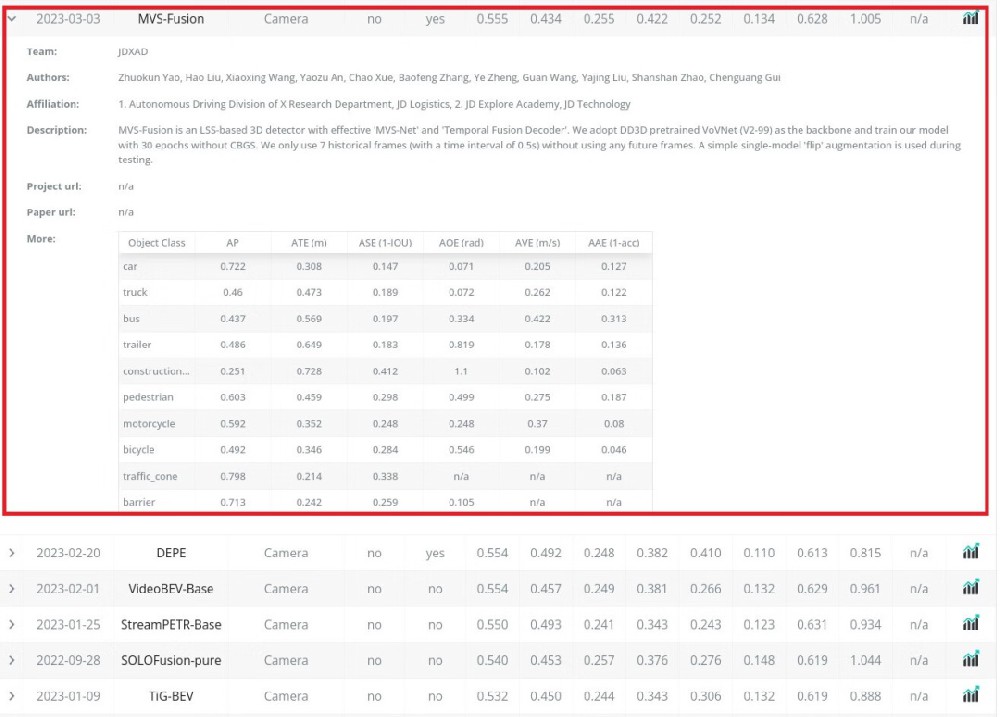This screenshot has width=1000, height=717.
Task: Click the chart icon in the MVS-Fusion row
Action: [x=969, y=18]
